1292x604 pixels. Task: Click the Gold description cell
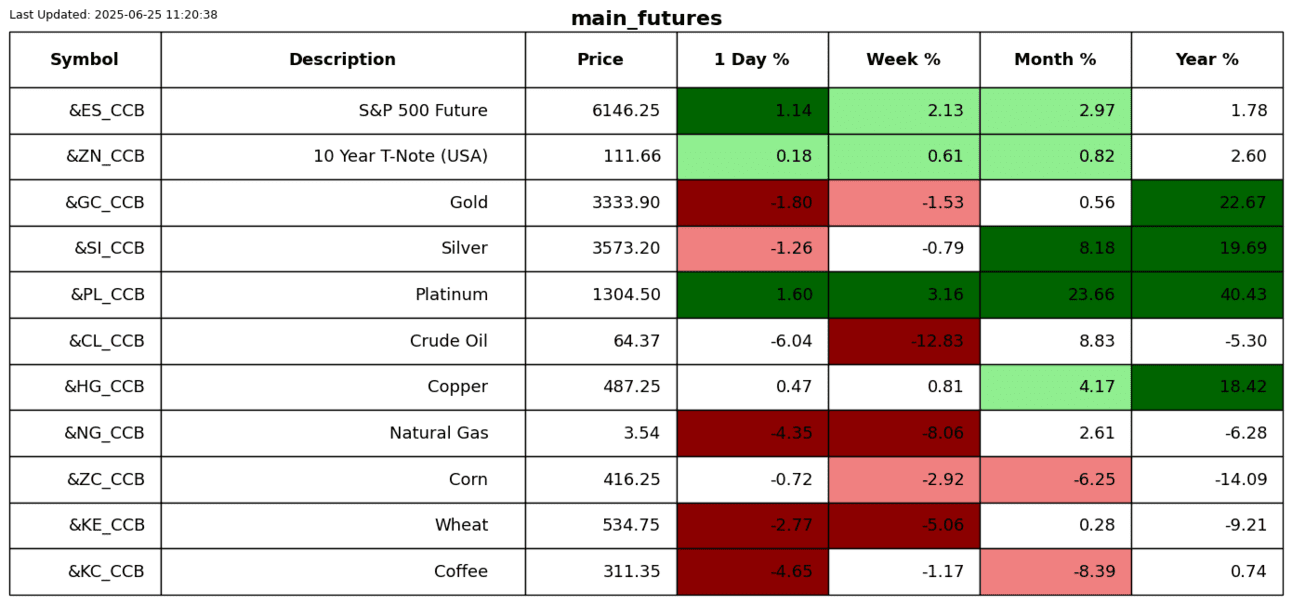[x=342, y=203]
